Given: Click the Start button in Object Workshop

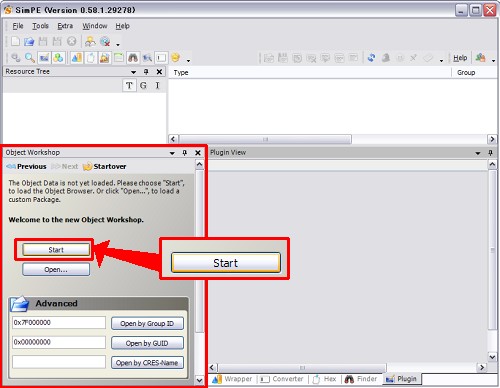Looking at the screenshot, I should 56,250.
